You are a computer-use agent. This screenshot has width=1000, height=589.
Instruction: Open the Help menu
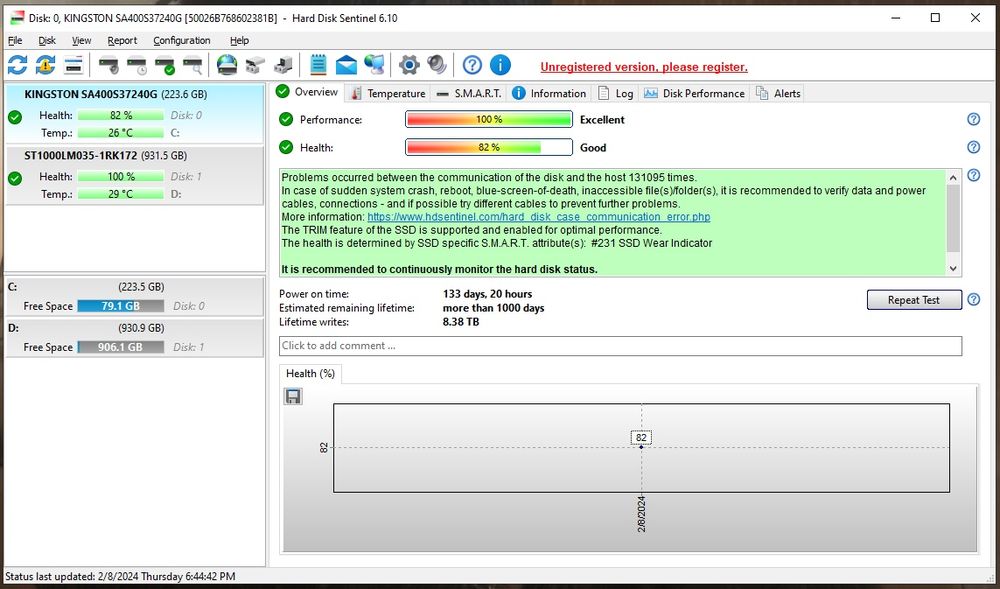coord(239,40)
